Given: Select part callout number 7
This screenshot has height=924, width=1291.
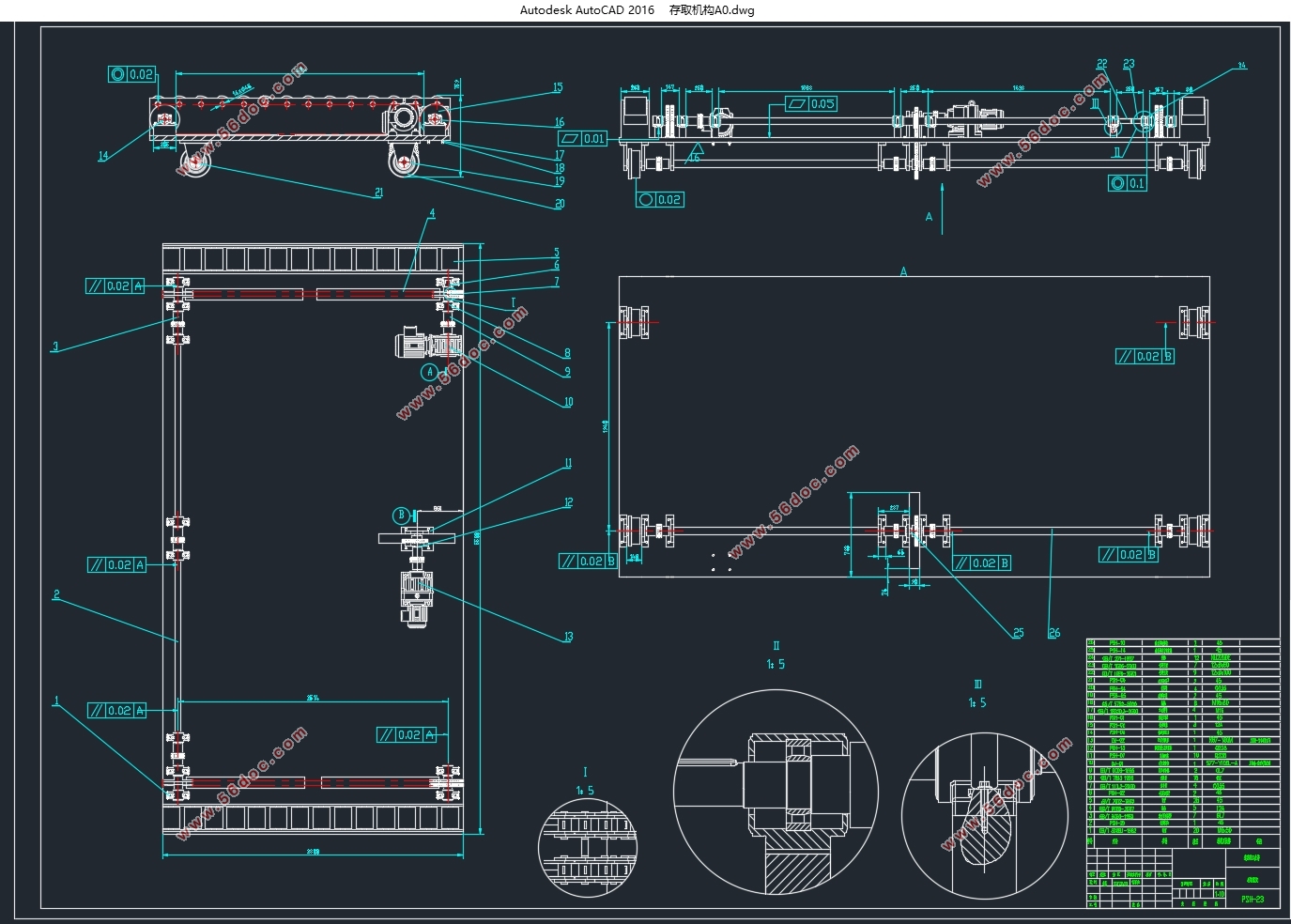Looking at the screenshot, I should (556, 282).
